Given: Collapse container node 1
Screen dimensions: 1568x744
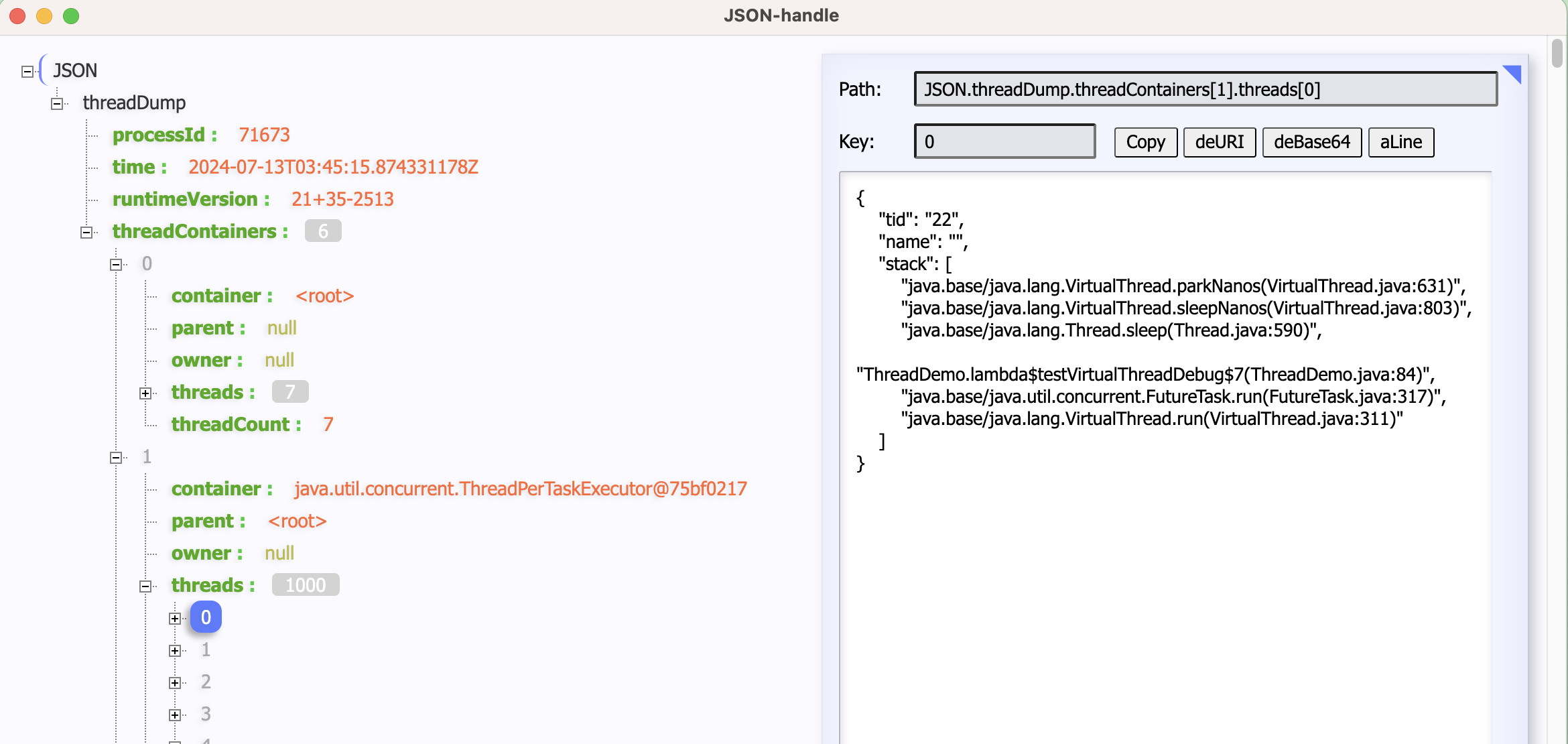Looking at the screenshot, I should pos(116,457).
